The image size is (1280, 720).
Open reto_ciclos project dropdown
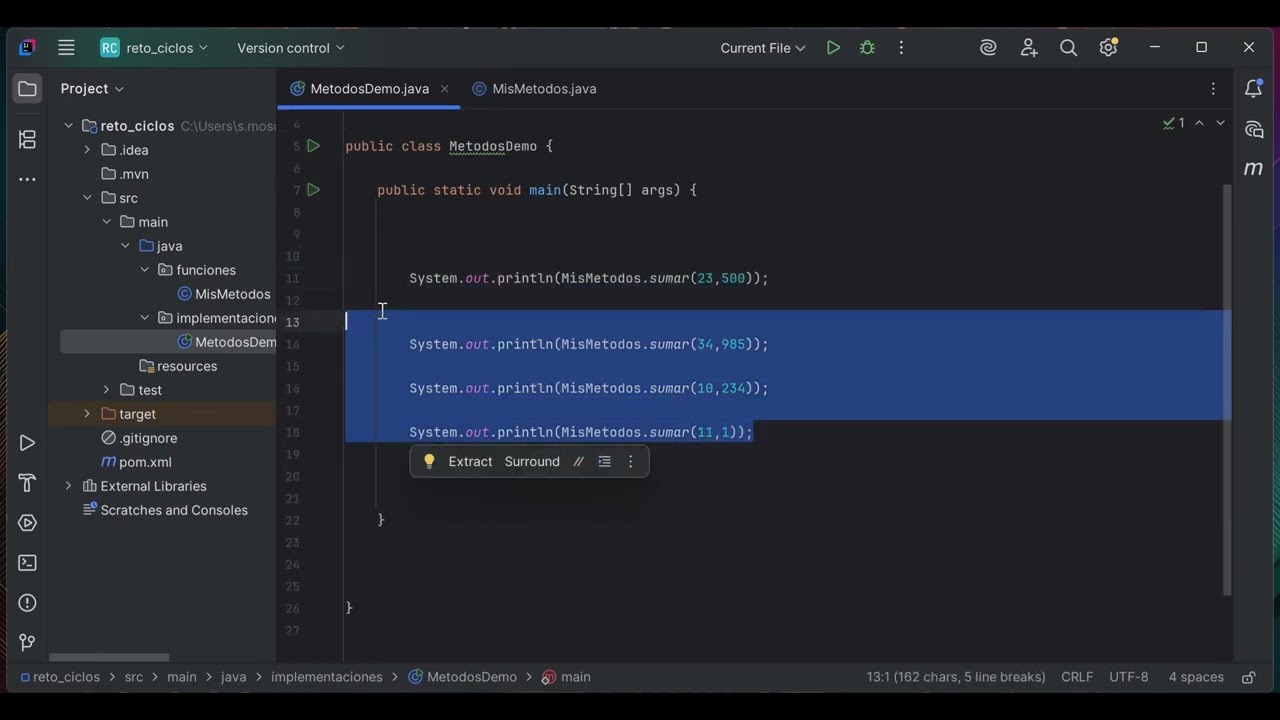click(154, 48)
